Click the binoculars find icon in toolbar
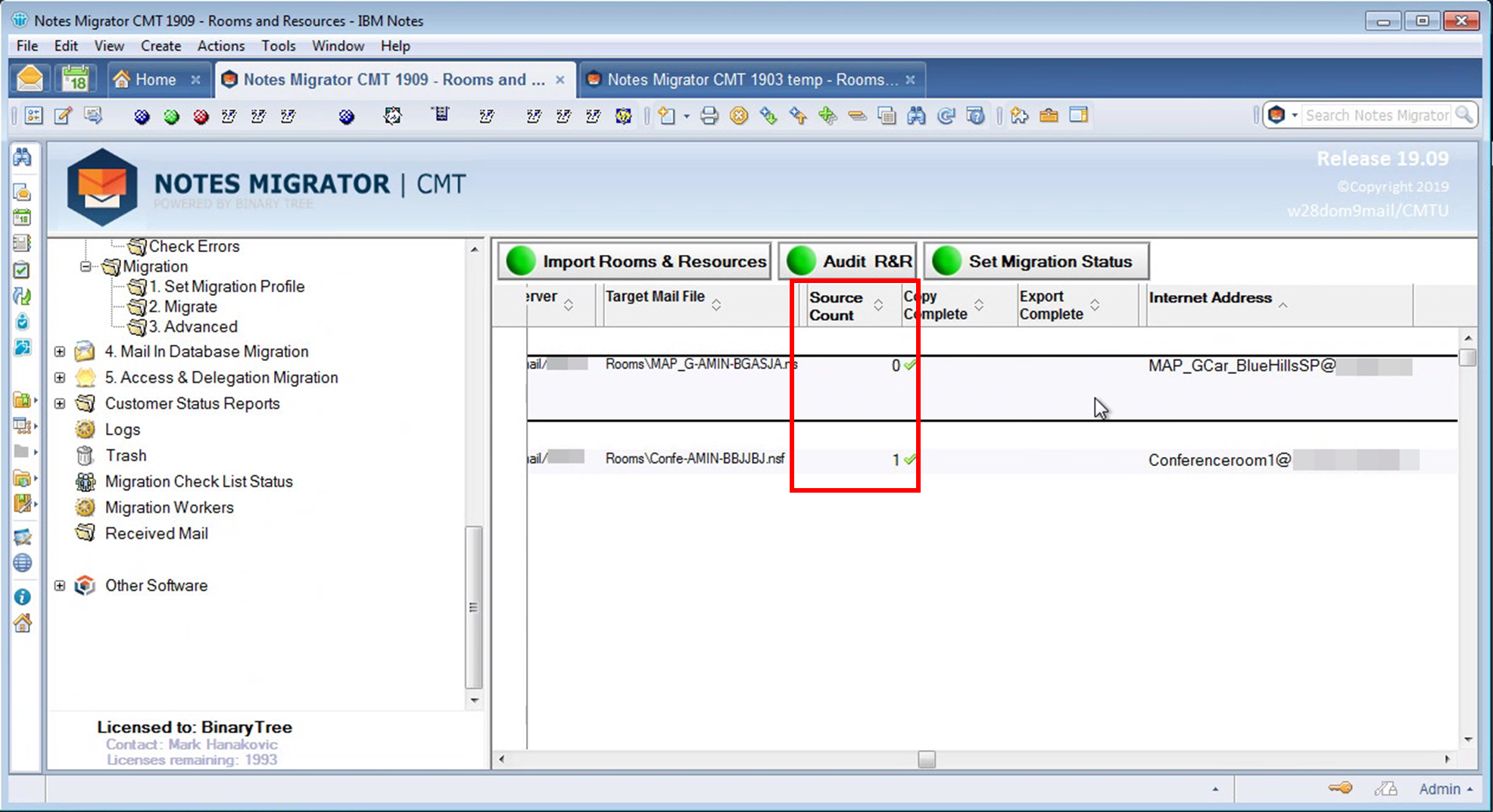 [x=916, y=116]
